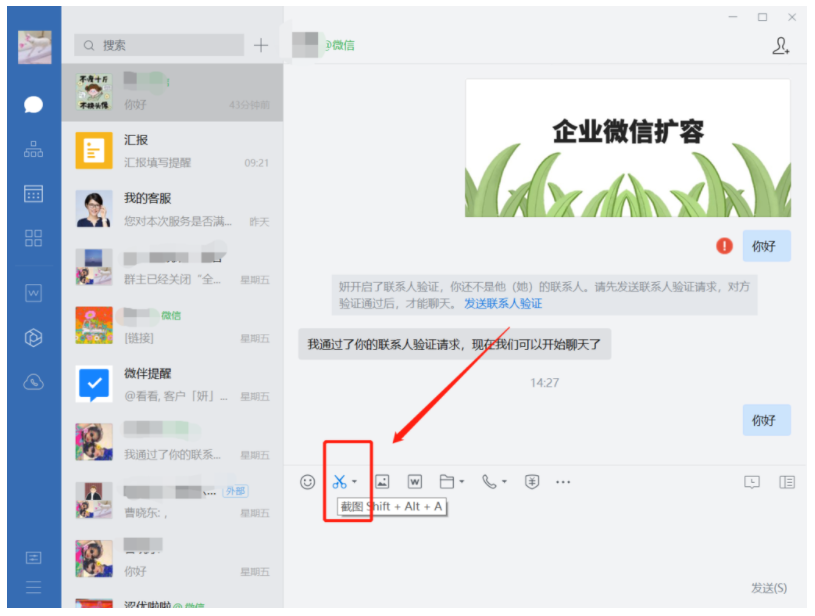The width and height of the screenshot is (815, 616).
Task: Open the Contacts organization chart icon
Action: [33, 149]
